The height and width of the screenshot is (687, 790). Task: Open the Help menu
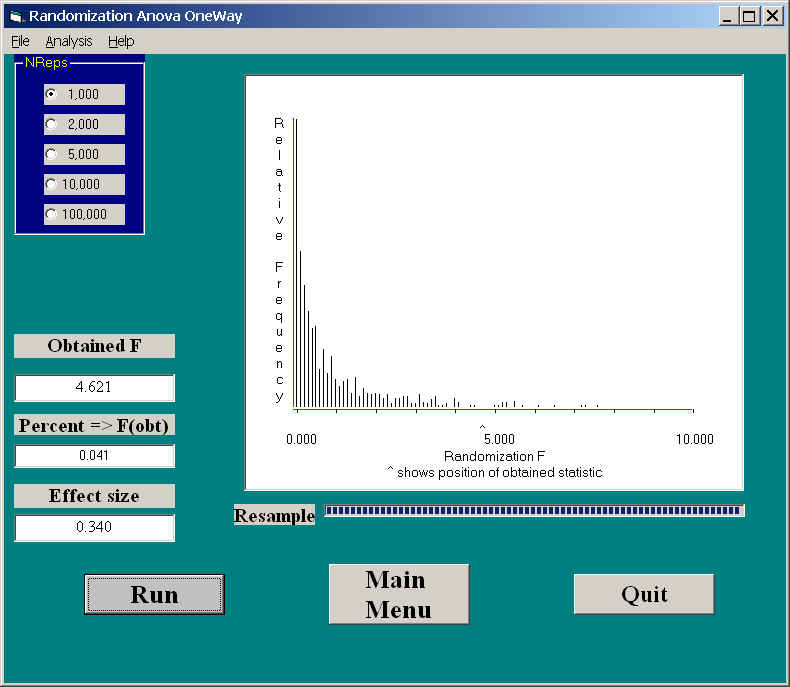tap(121, 41)
